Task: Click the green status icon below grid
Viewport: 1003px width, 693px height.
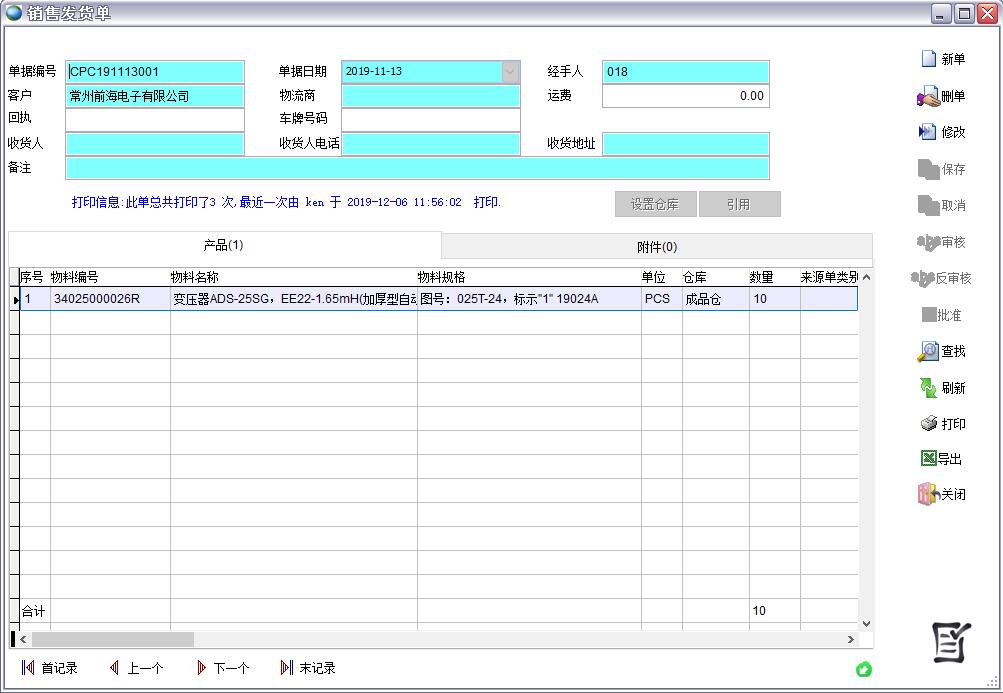Action: click(x=864, y=669)
